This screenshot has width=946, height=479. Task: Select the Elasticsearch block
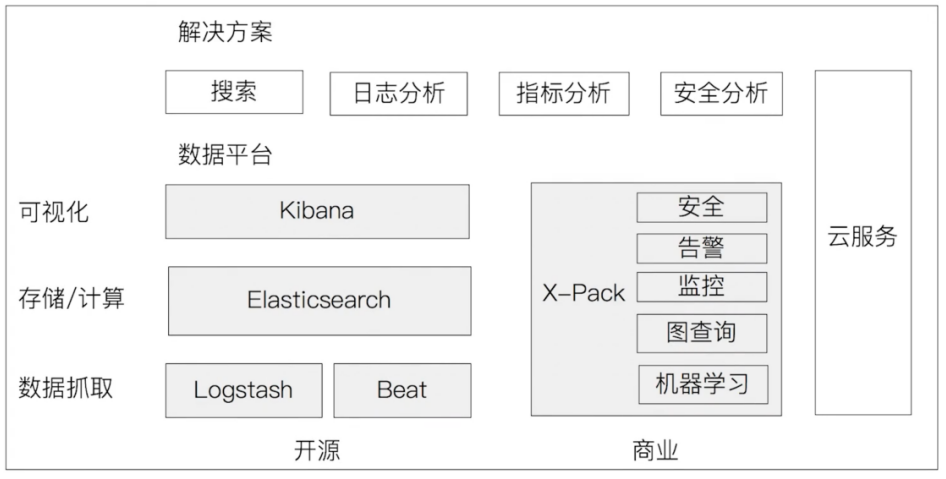(x=319, y=300)
